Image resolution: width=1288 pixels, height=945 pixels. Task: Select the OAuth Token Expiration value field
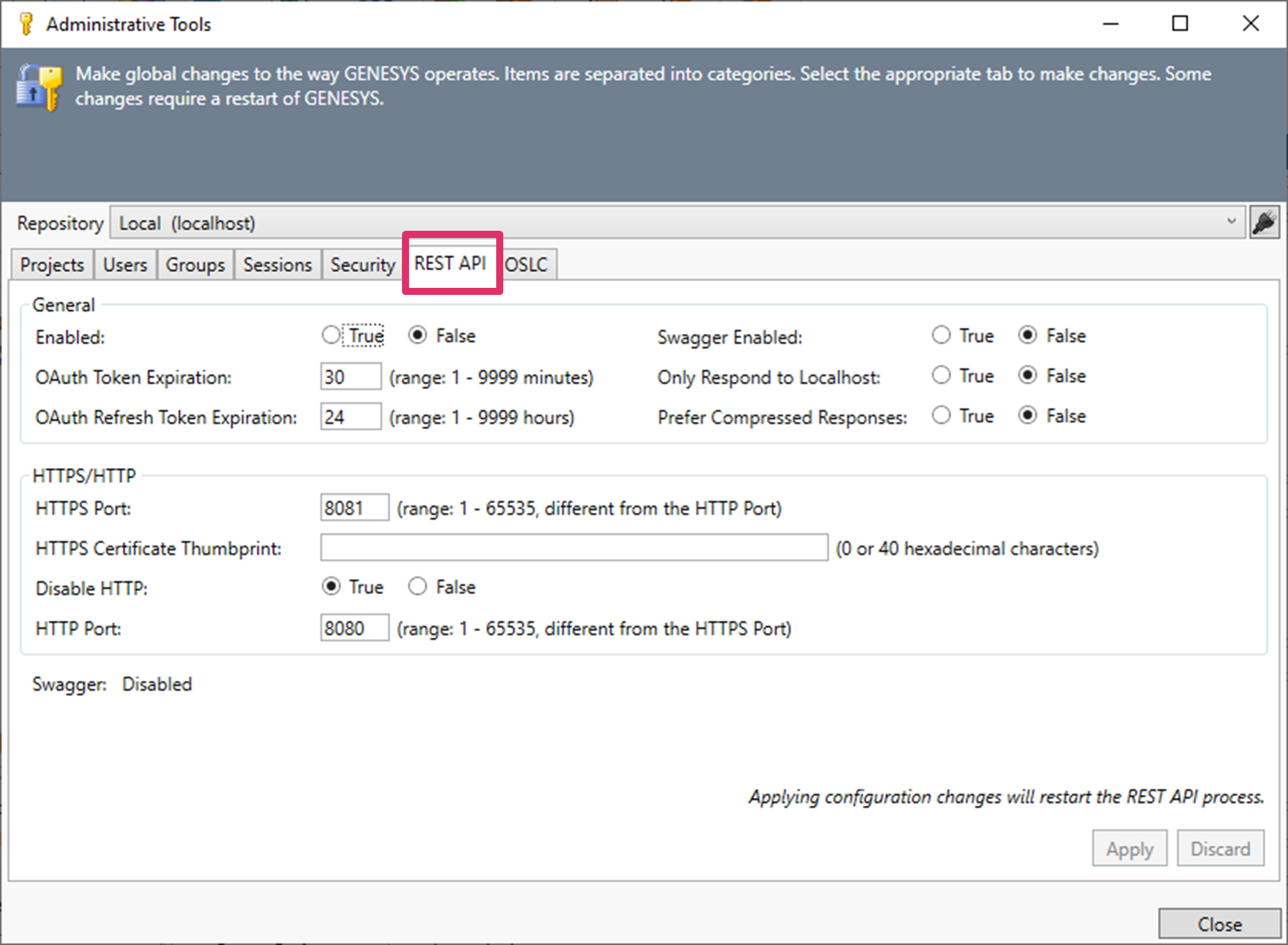tap(350, 376)
